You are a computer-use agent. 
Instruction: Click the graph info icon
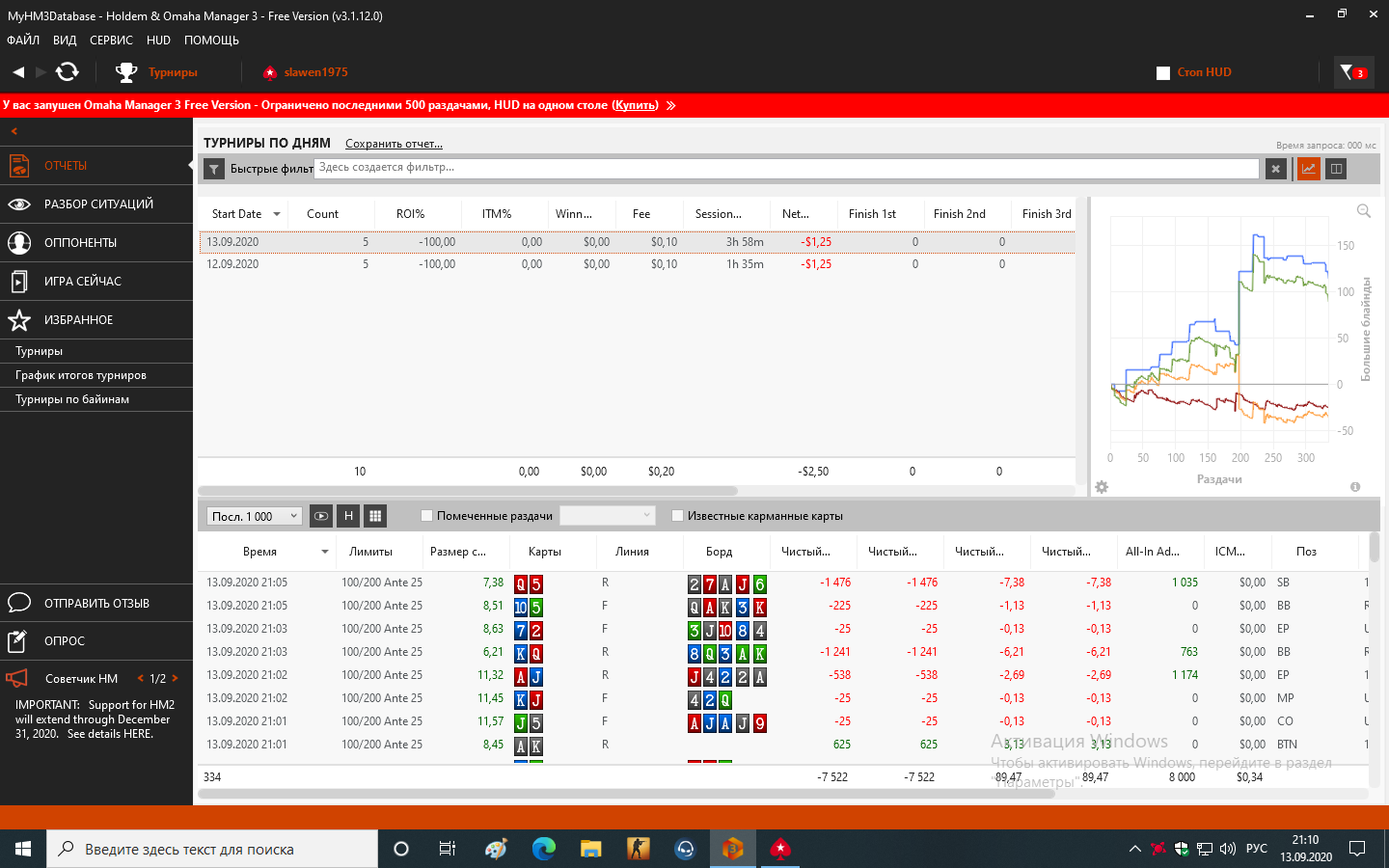(x=1355, y=487)
